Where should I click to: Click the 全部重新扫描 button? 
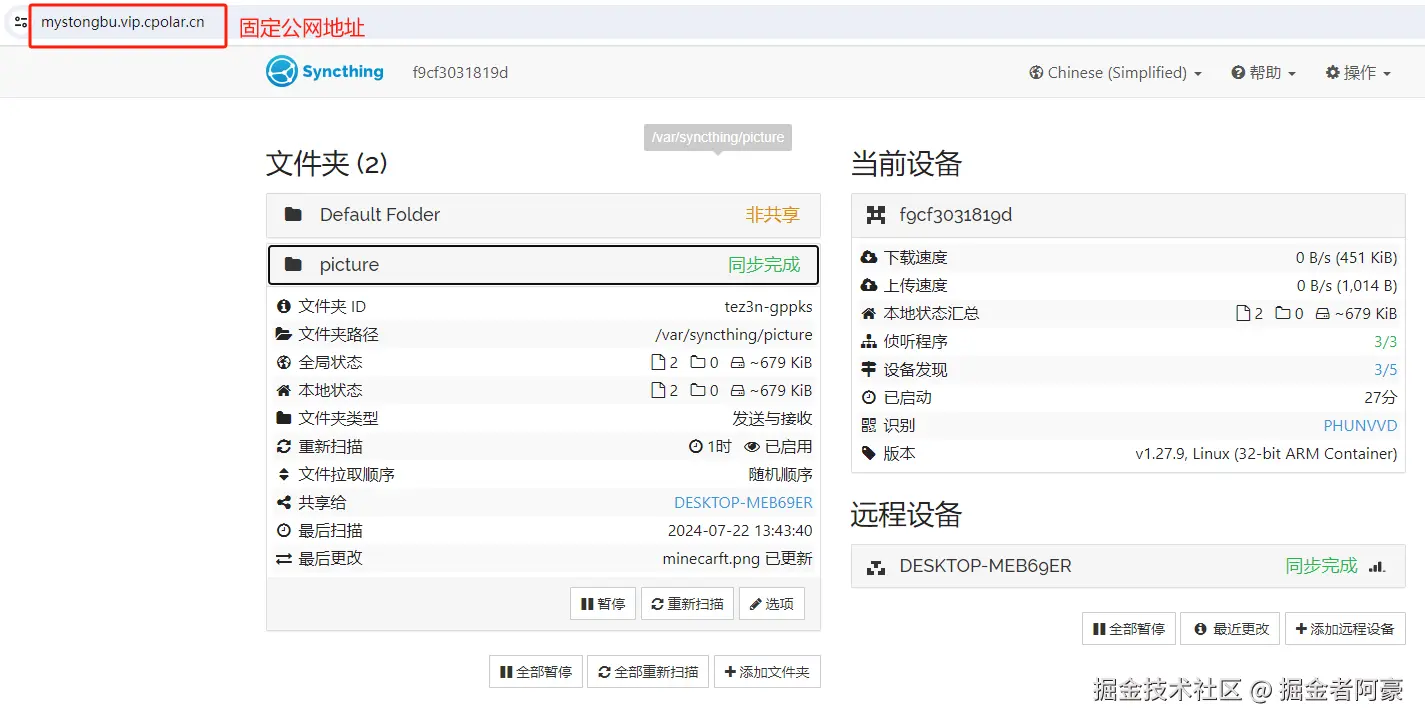point(648,672)
